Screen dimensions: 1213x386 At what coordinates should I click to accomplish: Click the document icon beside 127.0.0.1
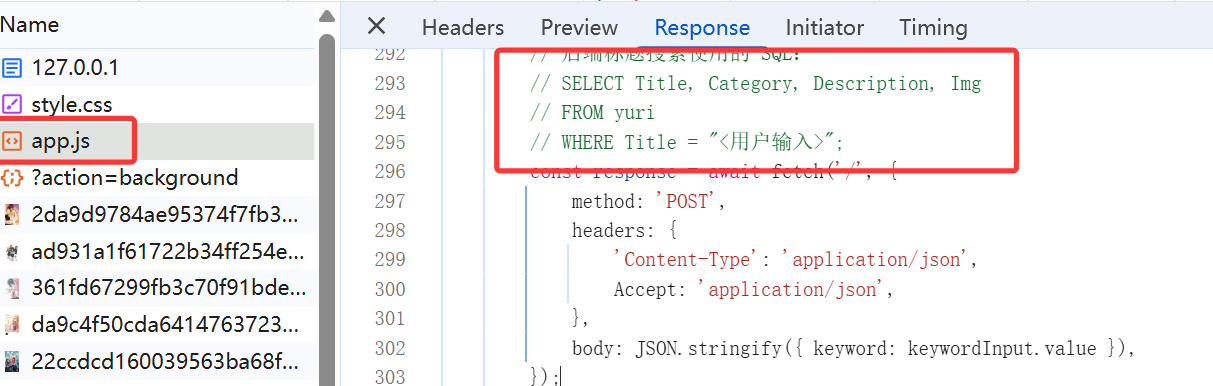point(12,68)
